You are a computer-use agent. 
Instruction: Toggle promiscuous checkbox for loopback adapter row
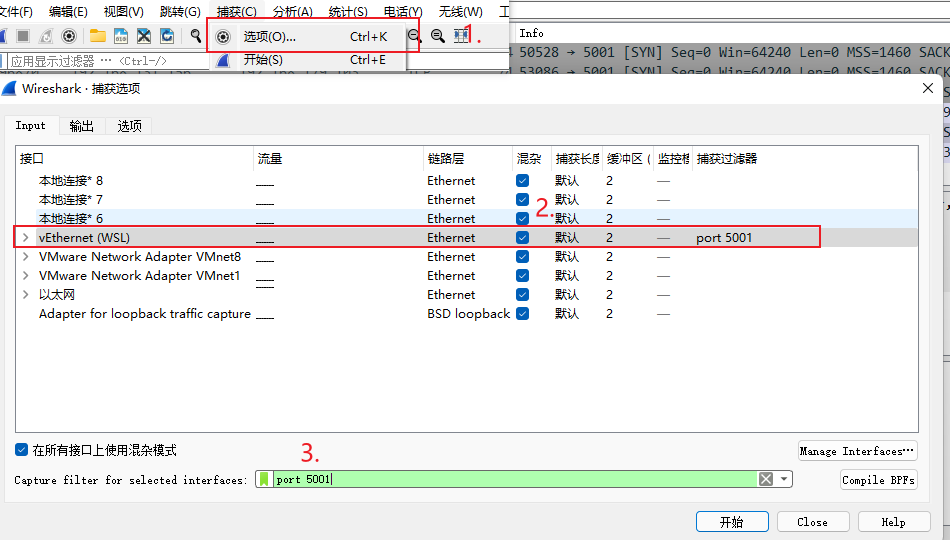tap(522, 313)
